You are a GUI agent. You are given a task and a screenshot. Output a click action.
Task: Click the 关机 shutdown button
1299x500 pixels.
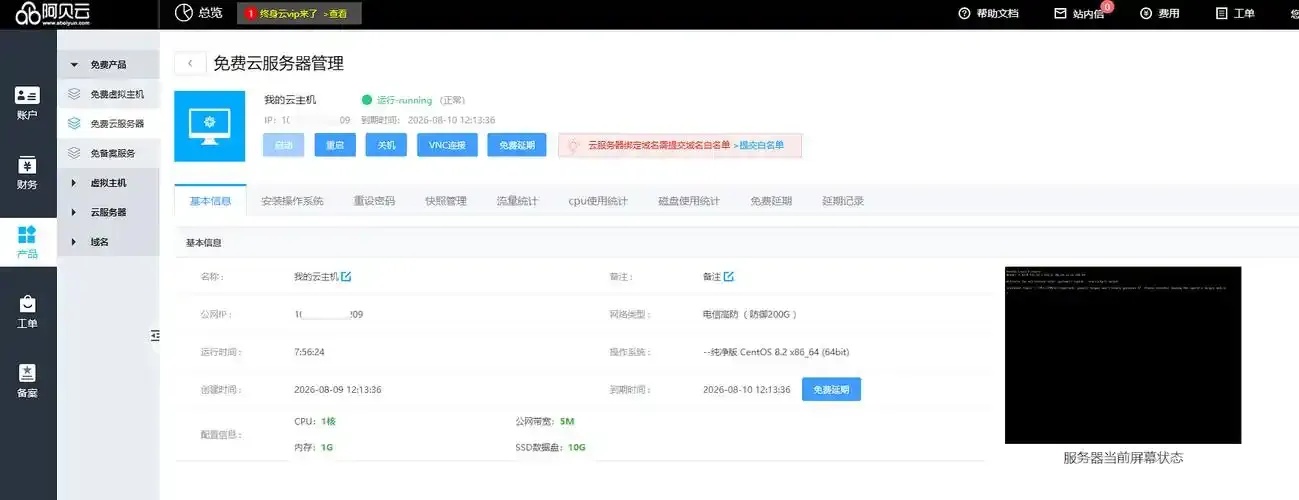(386, 145)
